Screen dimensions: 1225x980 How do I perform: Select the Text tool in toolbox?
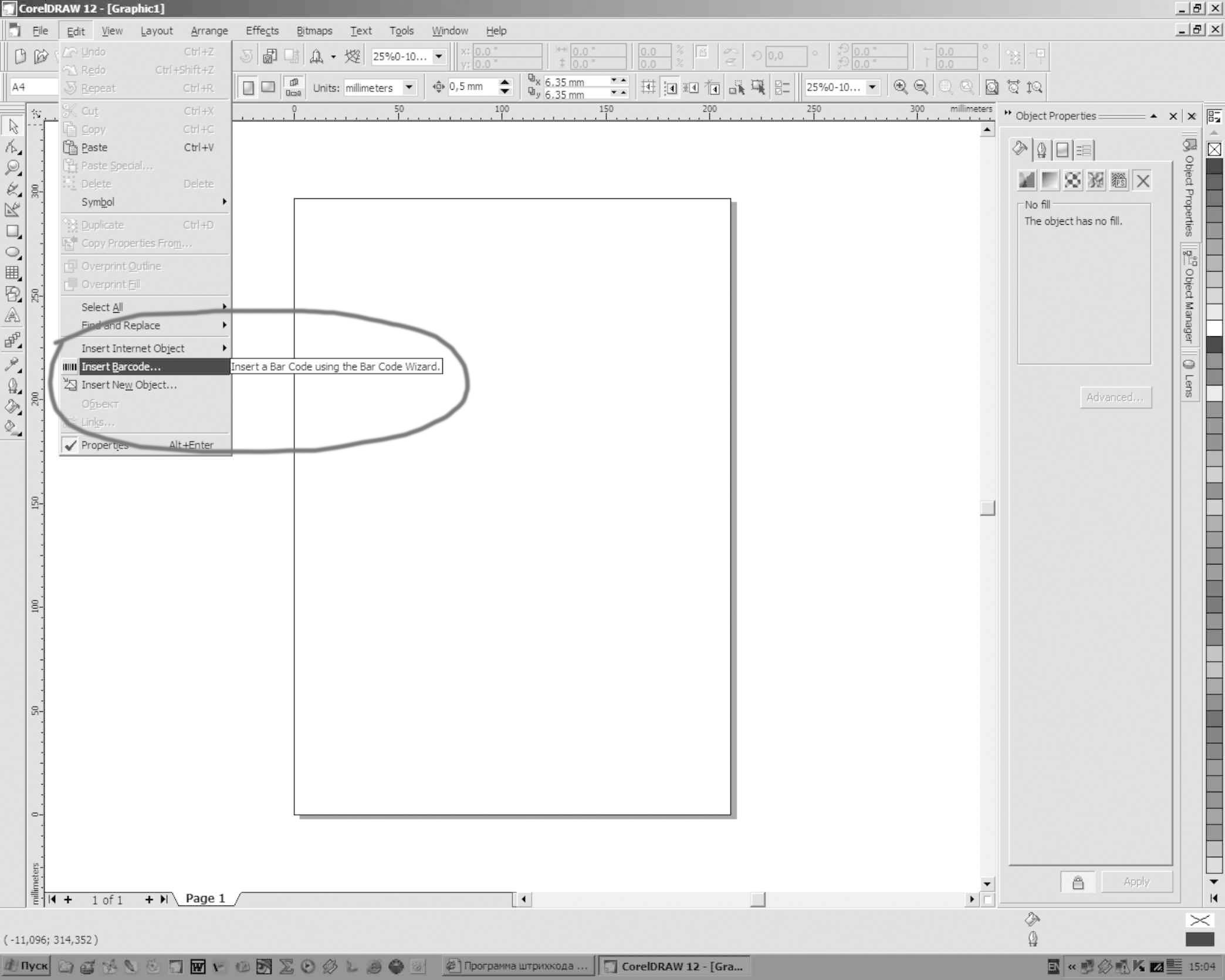pyautogui.click(x=13, y=316)
